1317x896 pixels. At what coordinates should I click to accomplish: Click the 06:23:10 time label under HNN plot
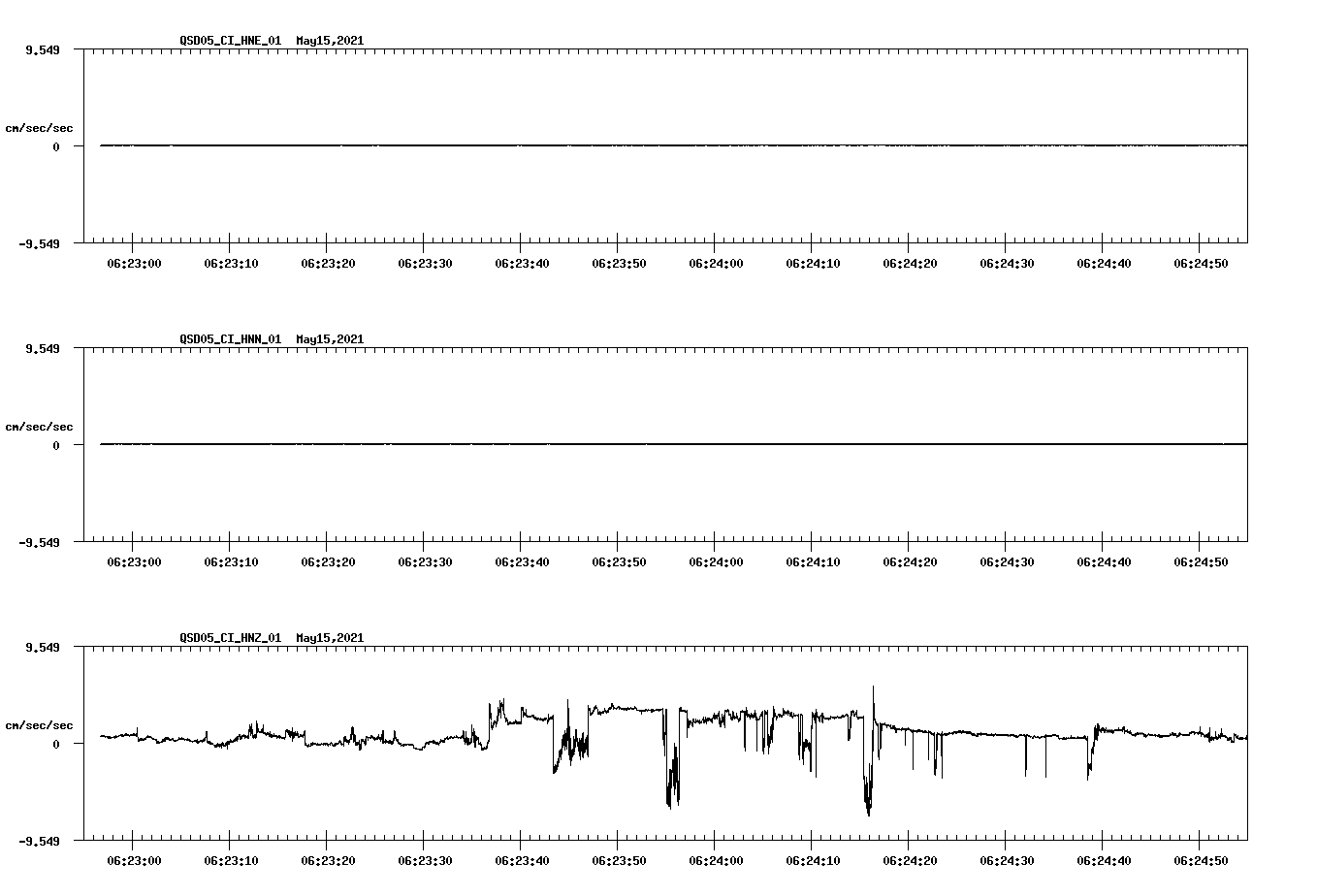click(231, 561)
